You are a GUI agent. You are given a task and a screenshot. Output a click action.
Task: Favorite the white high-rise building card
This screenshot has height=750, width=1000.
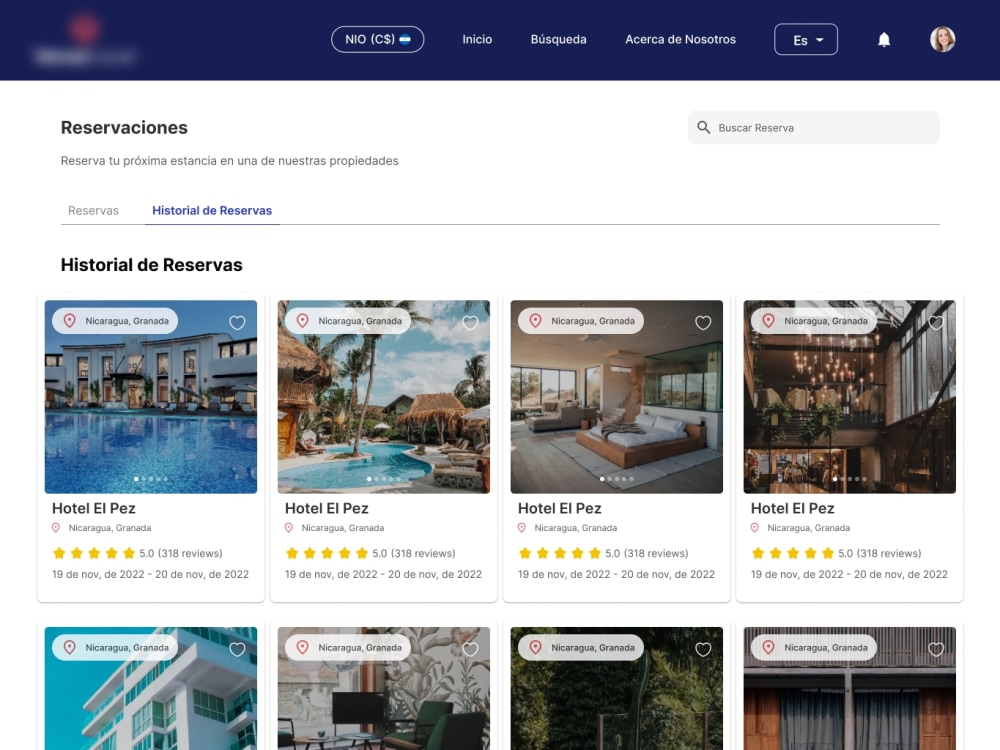click(x=237, y=649)
